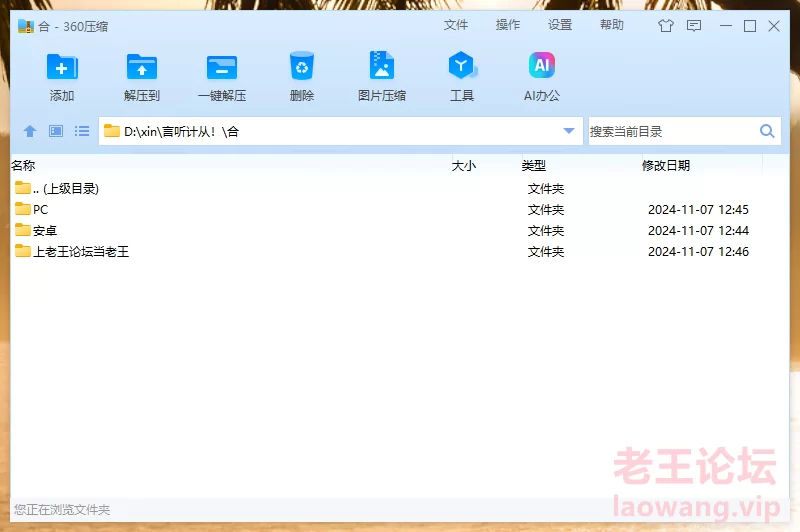Click the date '2024-11-07 12:44'

pos(698,231)
